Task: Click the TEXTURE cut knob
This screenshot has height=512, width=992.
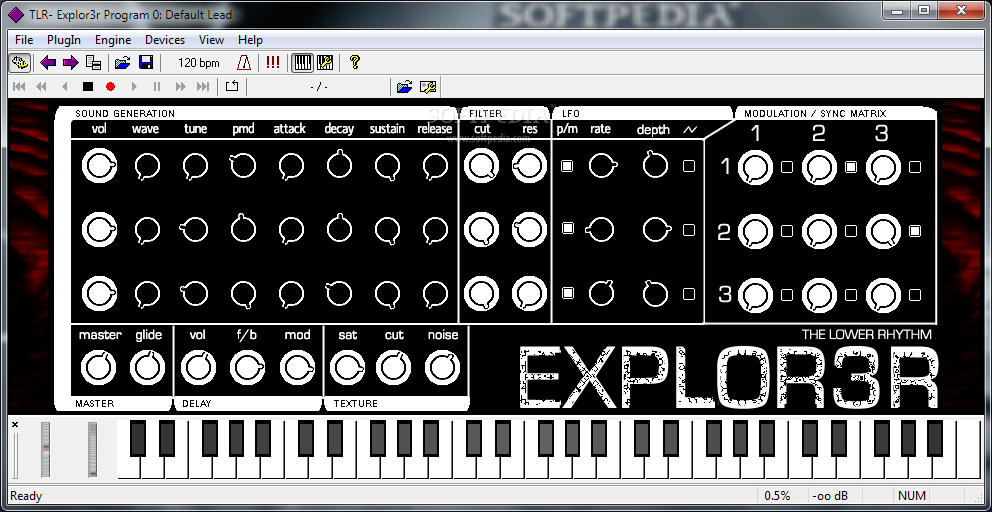Action: [394, 368]
